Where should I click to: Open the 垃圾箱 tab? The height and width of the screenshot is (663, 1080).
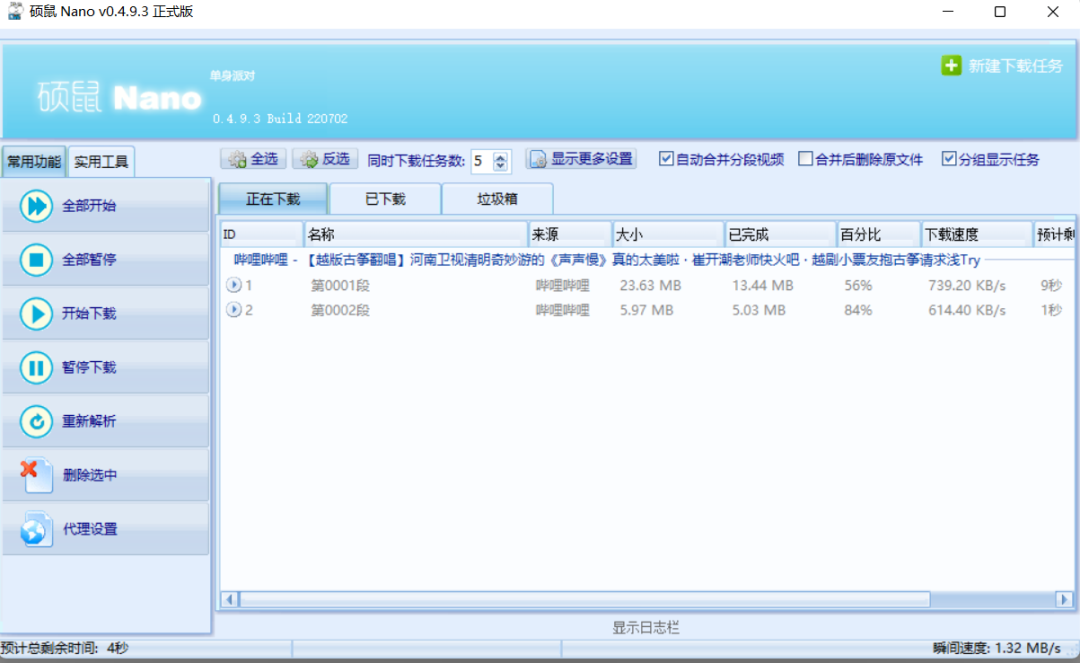[497, 199]
